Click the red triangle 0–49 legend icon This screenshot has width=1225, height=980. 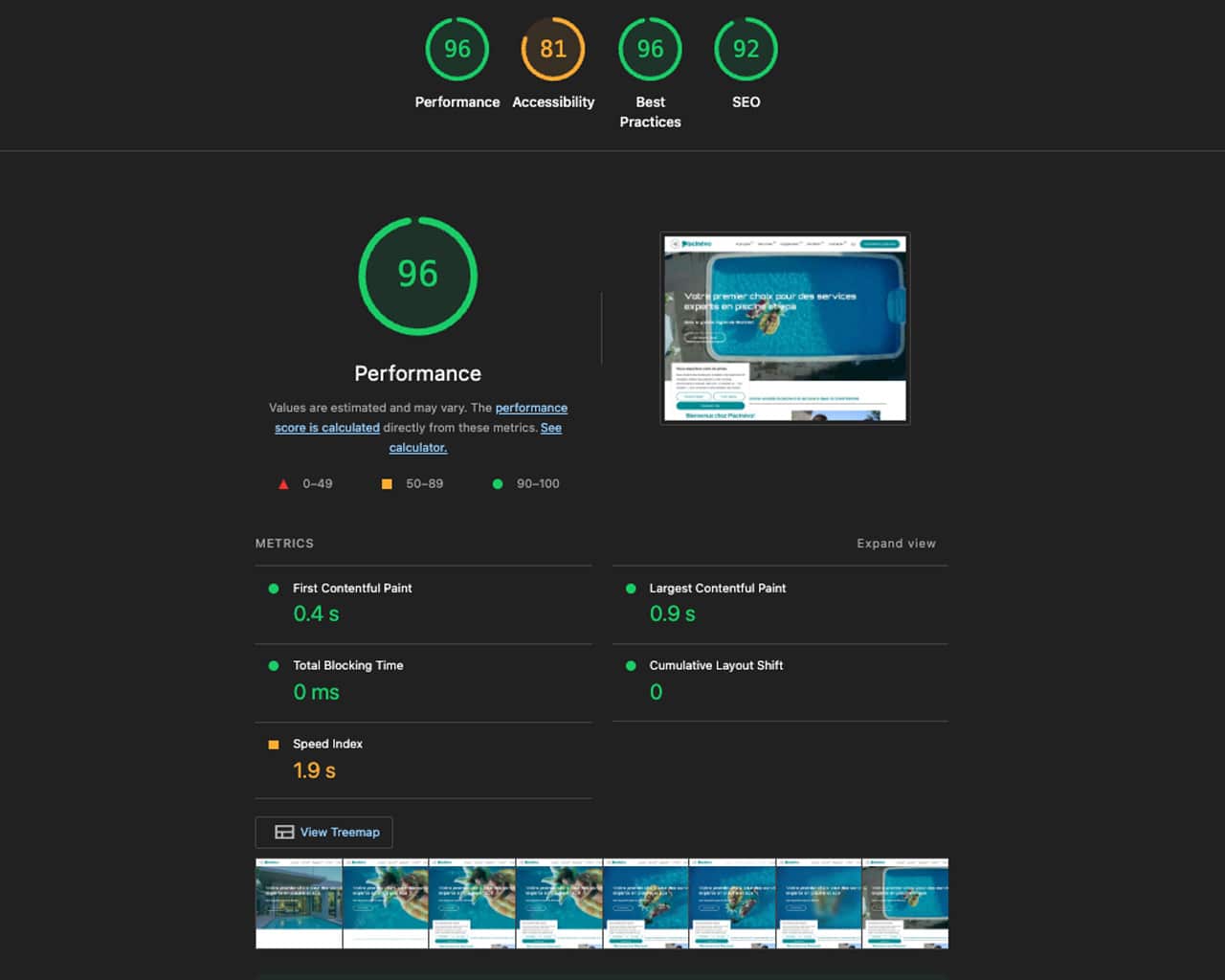pyautogui.click(x=283, y=484)
